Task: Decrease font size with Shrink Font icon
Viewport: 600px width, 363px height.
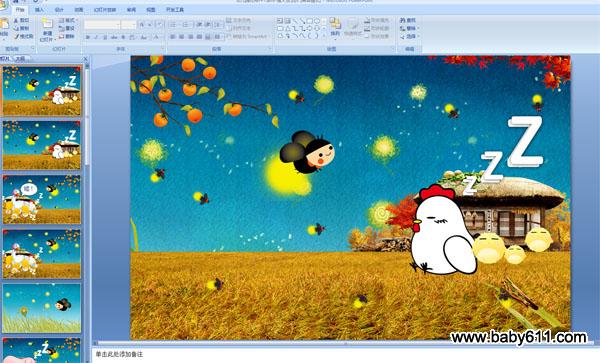Action: click(150, 25)
